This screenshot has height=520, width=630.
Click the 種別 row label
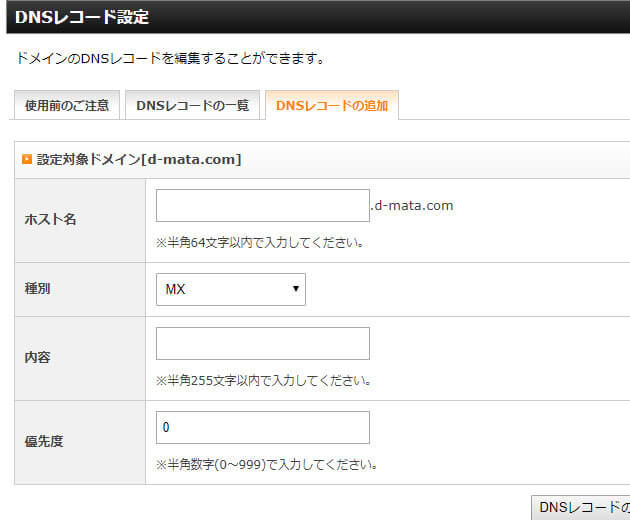38,289
